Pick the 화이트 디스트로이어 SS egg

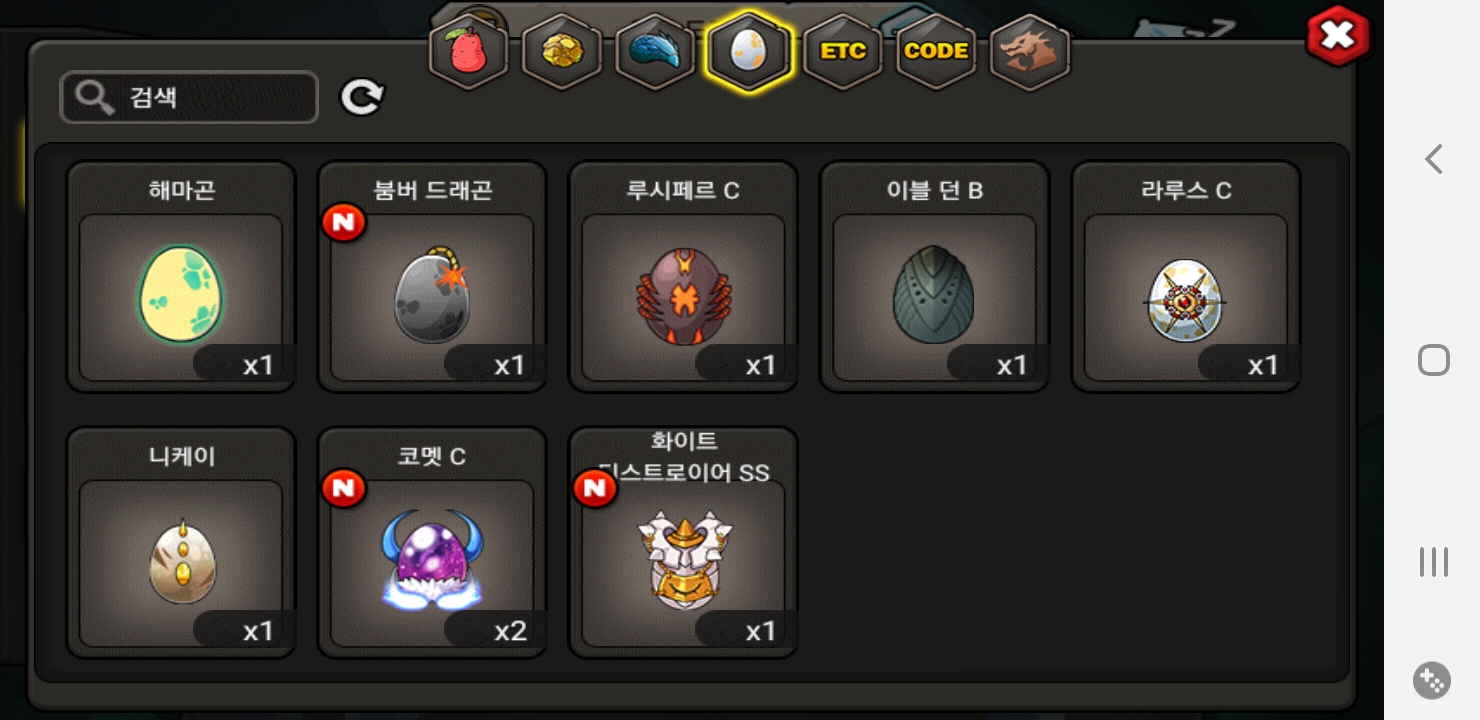coord(683,542)
